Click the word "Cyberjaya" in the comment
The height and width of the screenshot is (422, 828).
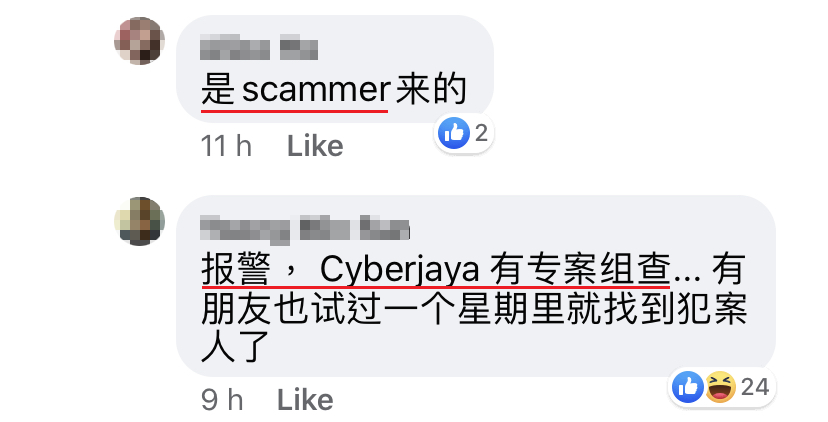point(399,270)
